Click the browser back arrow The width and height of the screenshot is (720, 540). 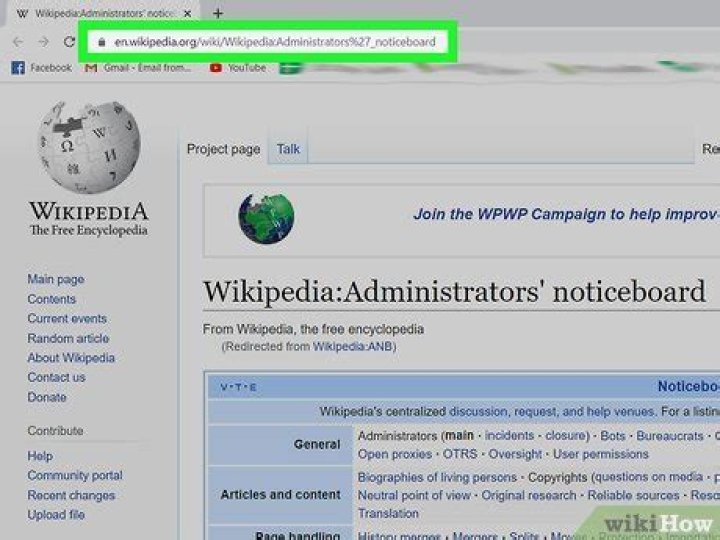coord(18,42)
